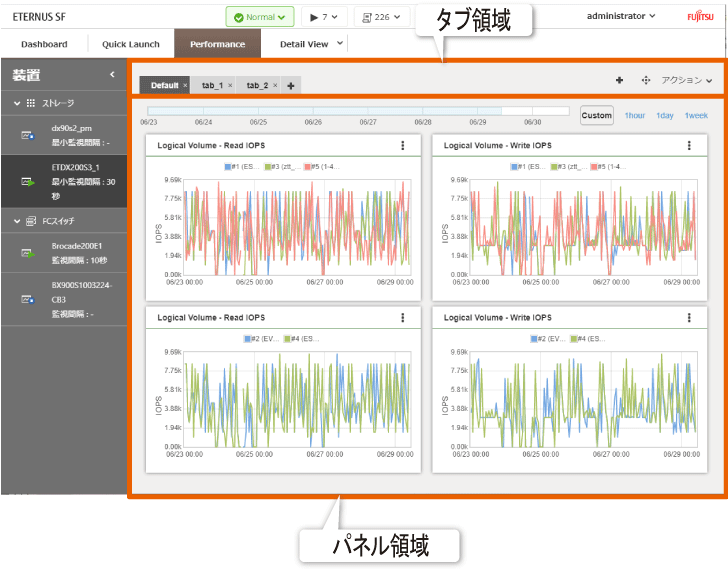Click the time range slider bar
Screen dimensions: 728x572
(x=358, y=111)
